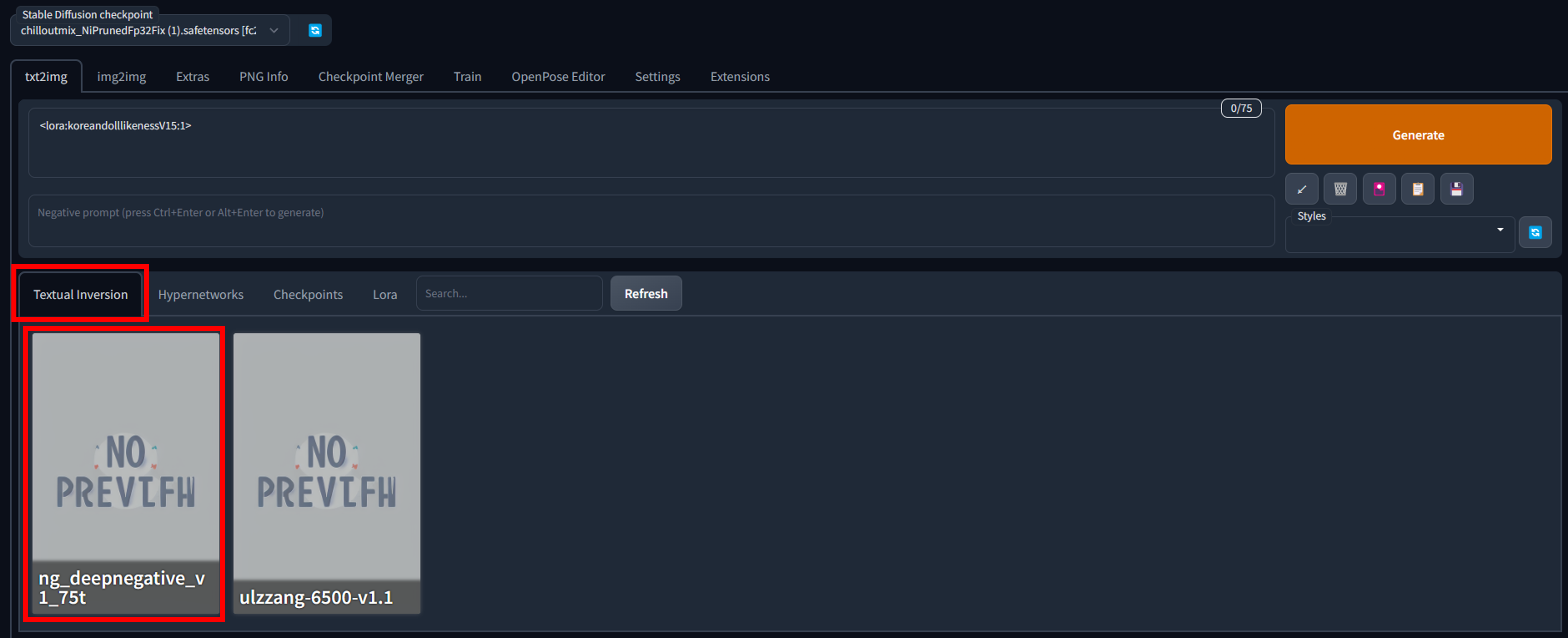Click into the Negative prompt field
Image resolution: width=1568 pixels, height=638 pixels.
pyautogui.click(x=651, y=221)
